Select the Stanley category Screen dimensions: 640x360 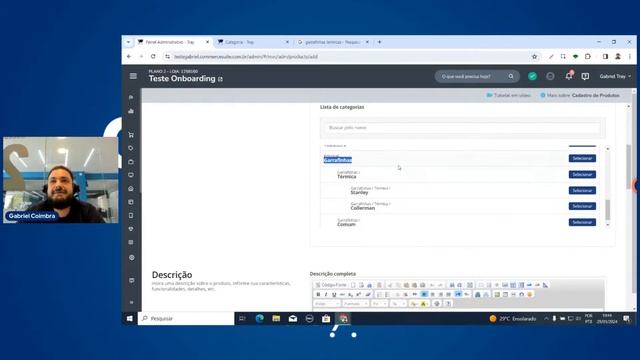[582, 191]
